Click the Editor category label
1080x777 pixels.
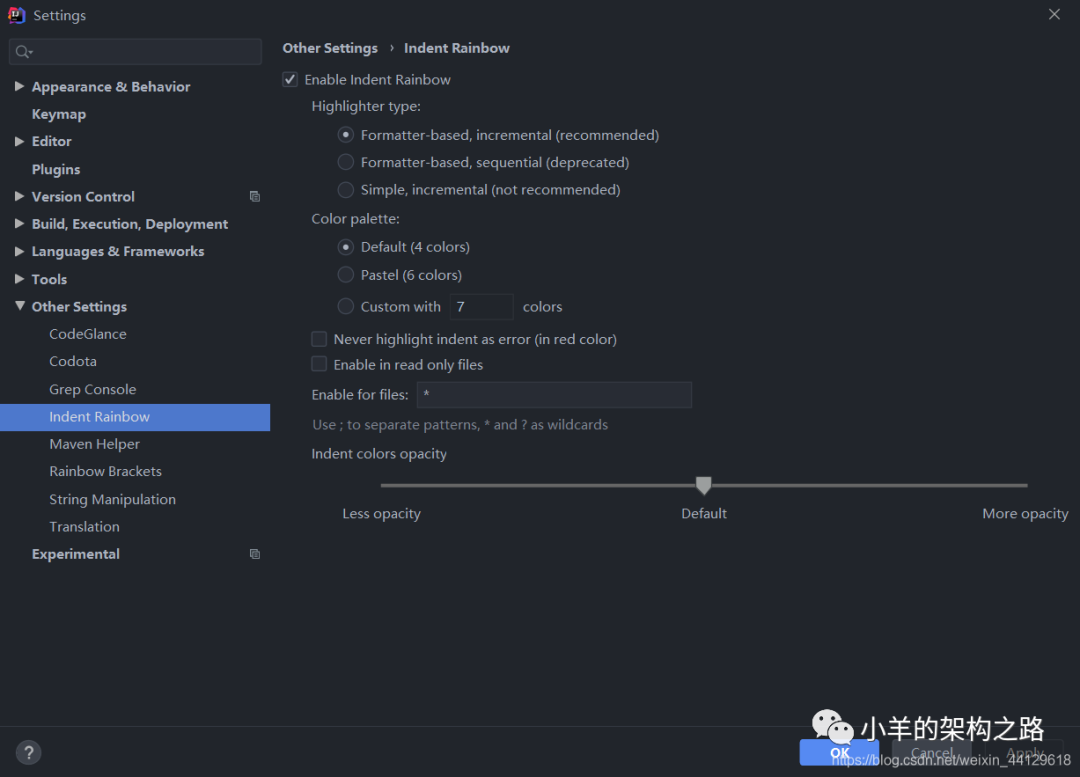coord(52,141)
